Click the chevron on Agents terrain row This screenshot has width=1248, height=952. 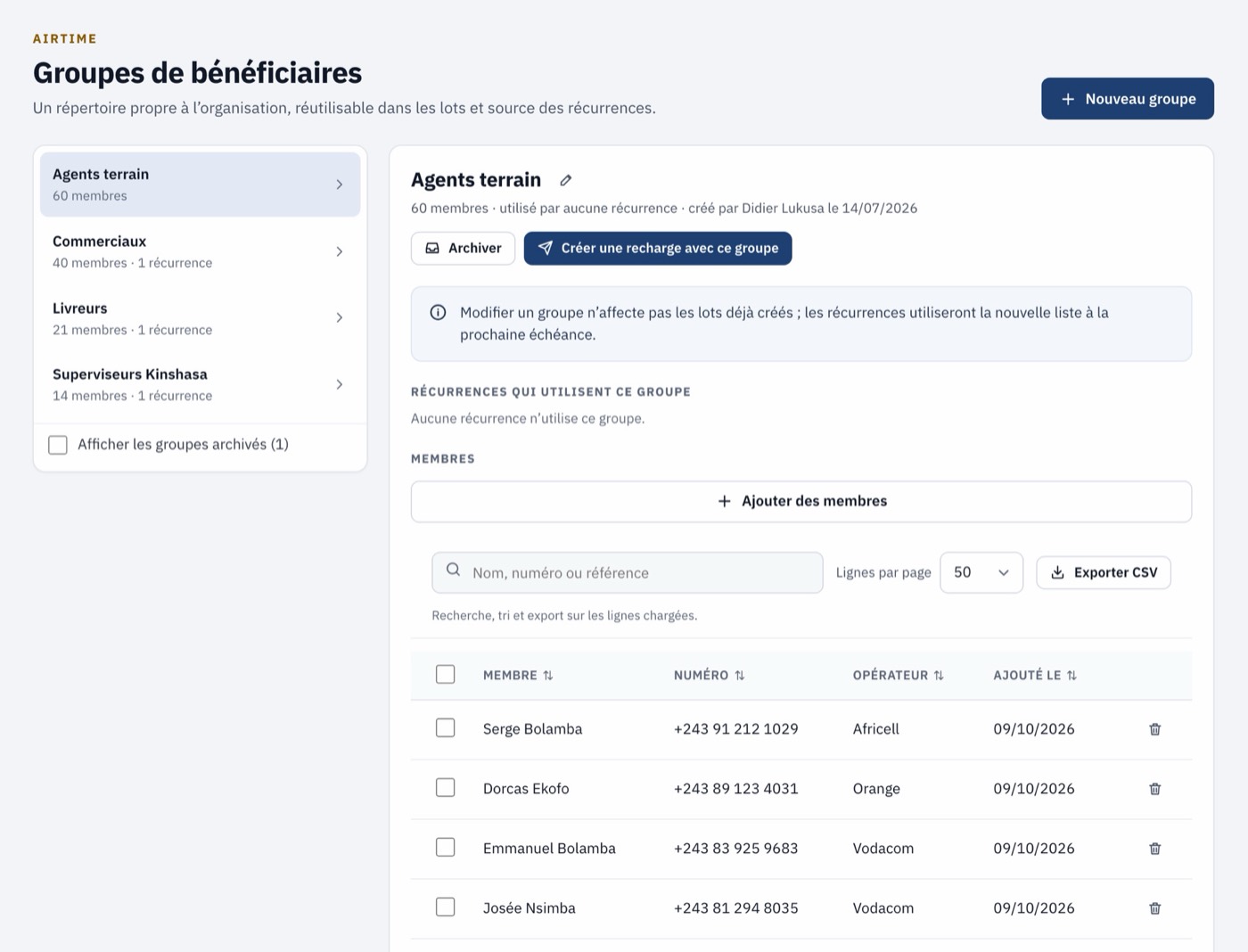tap(339, 185)
